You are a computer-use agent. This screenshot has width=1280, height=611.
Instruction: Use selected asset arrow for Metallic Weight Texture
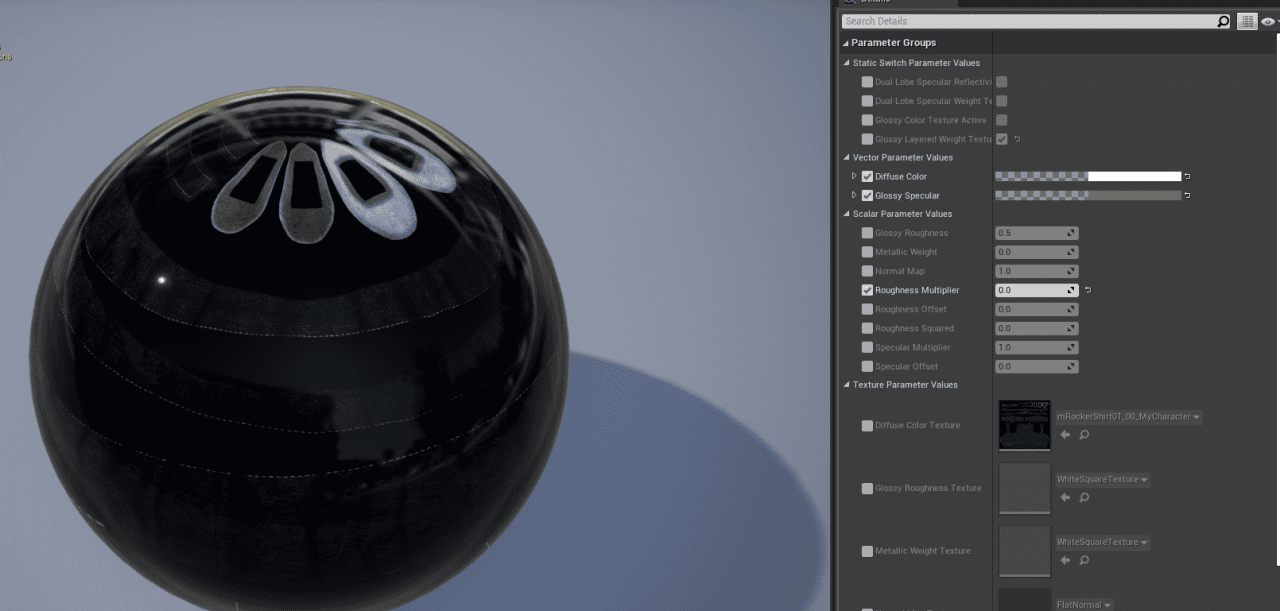[x=1065, y=560]
